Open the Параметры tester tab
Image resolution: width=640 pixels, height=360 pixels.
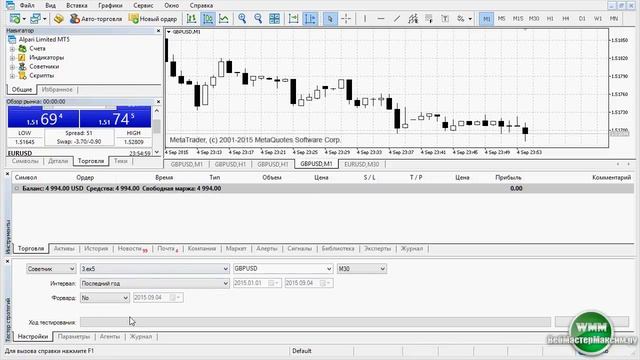tap(74, 337)
